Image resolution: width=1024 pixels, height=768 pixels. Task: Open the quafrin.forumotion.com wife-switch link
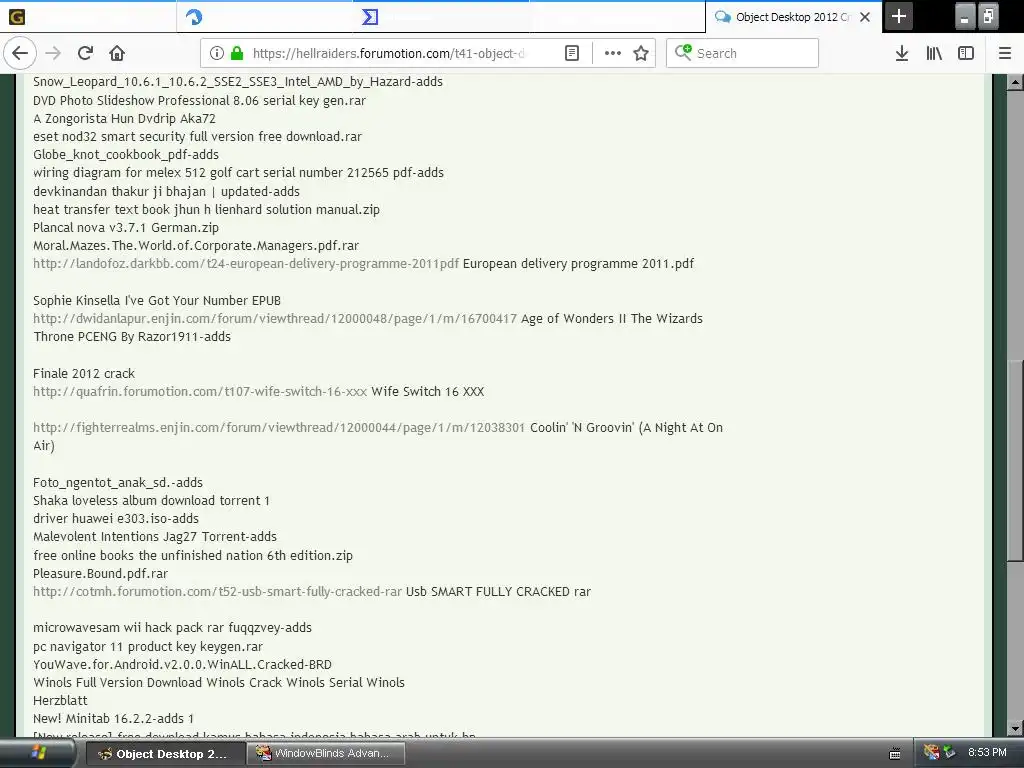(x=200, y=392)
